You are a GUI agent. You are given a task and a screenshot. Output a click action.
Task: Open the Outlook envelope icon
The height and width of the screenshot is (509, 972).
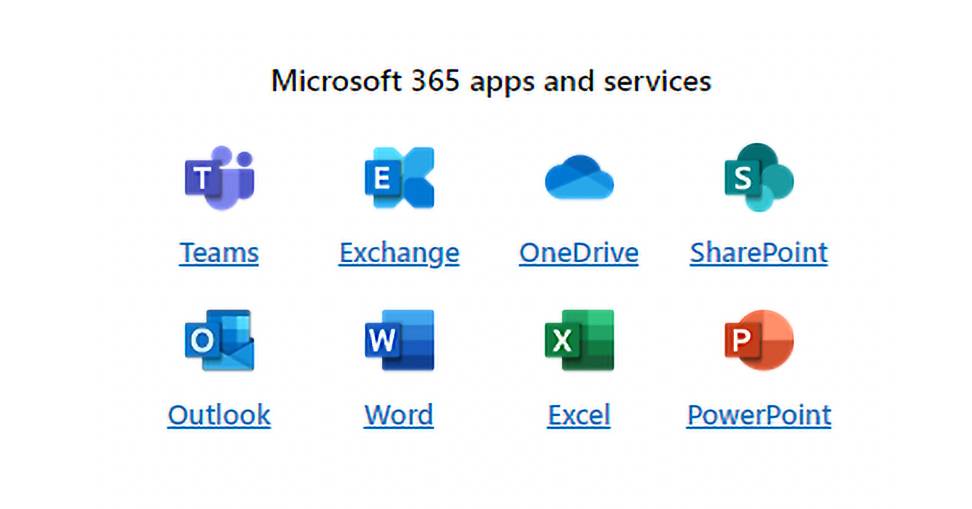coord(219,340)
